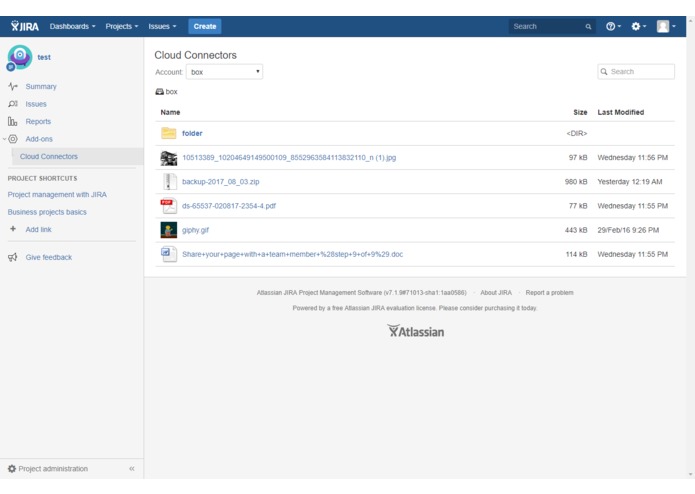The image size is (695, 494).
Task: Click the test project avatar
Action: point(19,57)
